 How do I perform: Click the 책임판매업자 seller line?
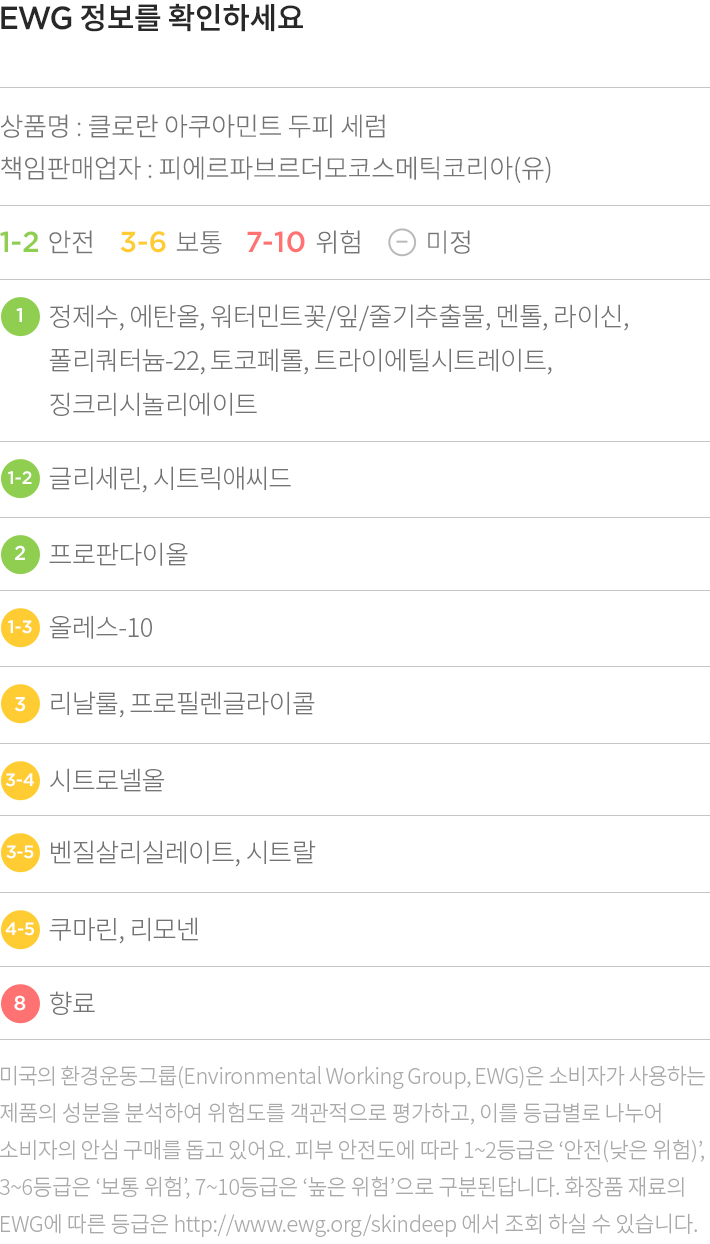276,167
